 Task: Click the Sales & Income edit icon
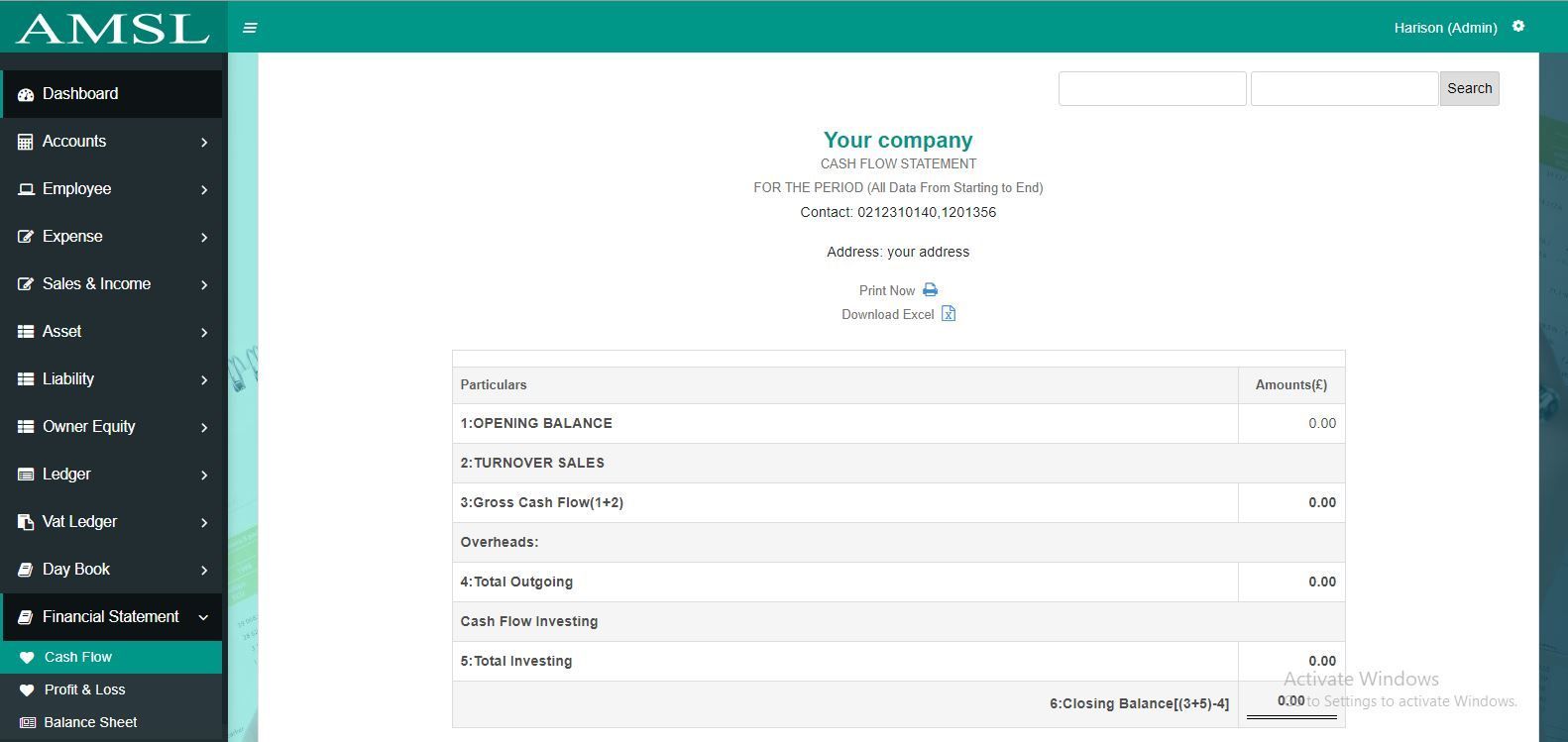pyautogui.click(x=26, y=284)
